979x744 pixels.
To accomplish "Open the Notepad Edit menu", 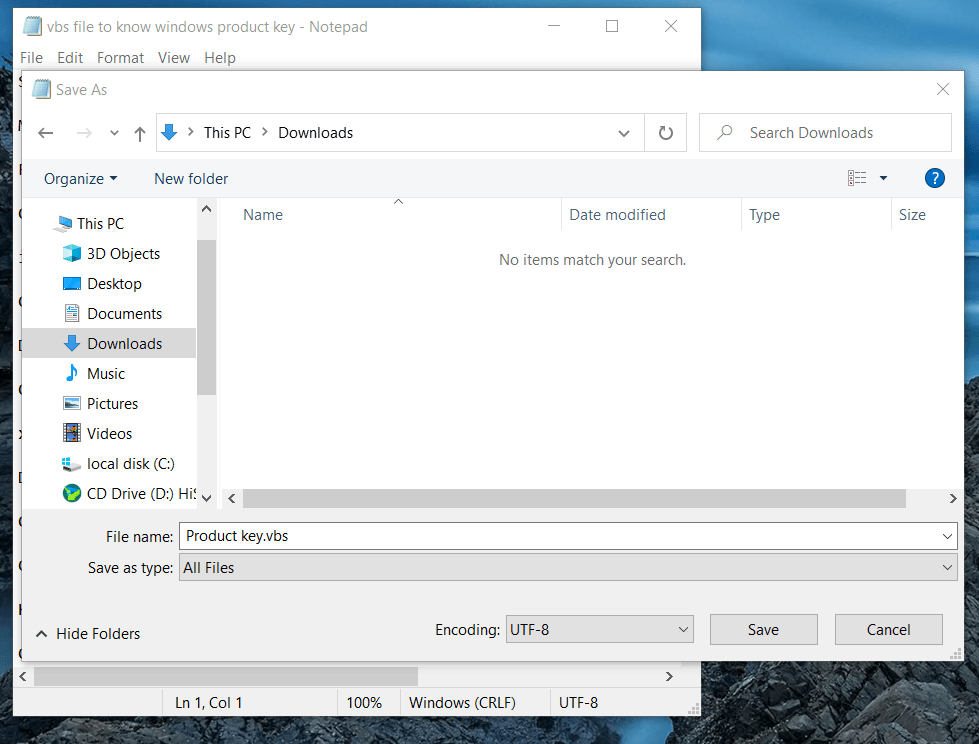I will coord(70,58).
